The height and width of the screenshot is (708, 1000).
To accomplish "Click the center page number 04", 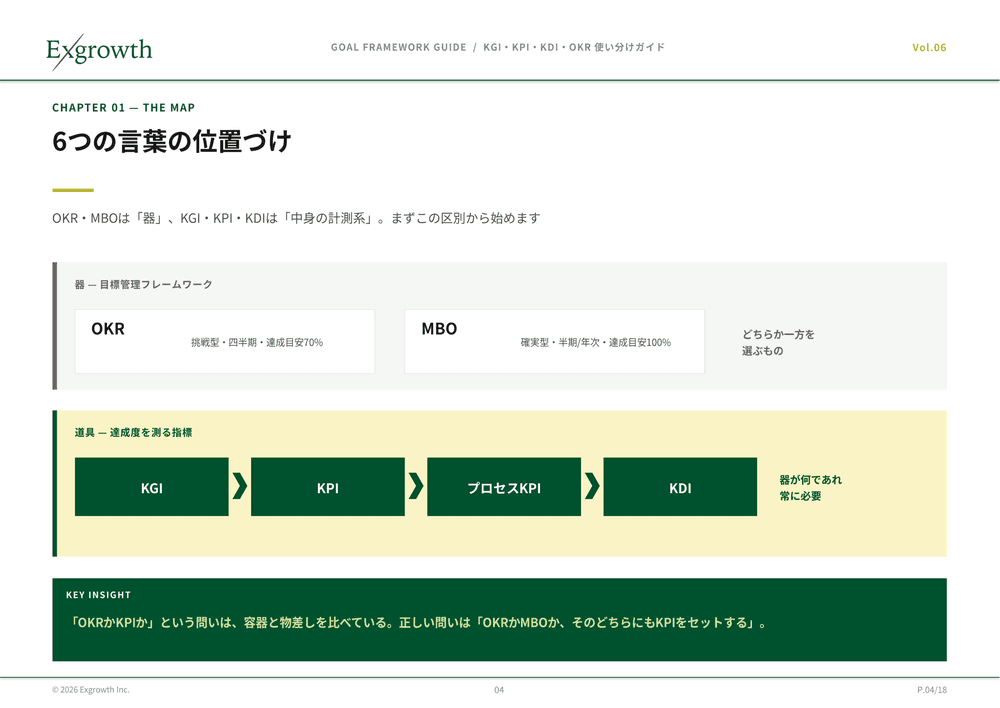I will [499, 690].
